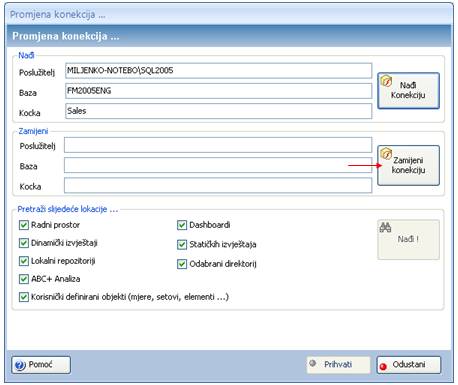Click the red dot icon on Odustani
Viewport: 458px width, 385px height.
(x=383, y=367)
